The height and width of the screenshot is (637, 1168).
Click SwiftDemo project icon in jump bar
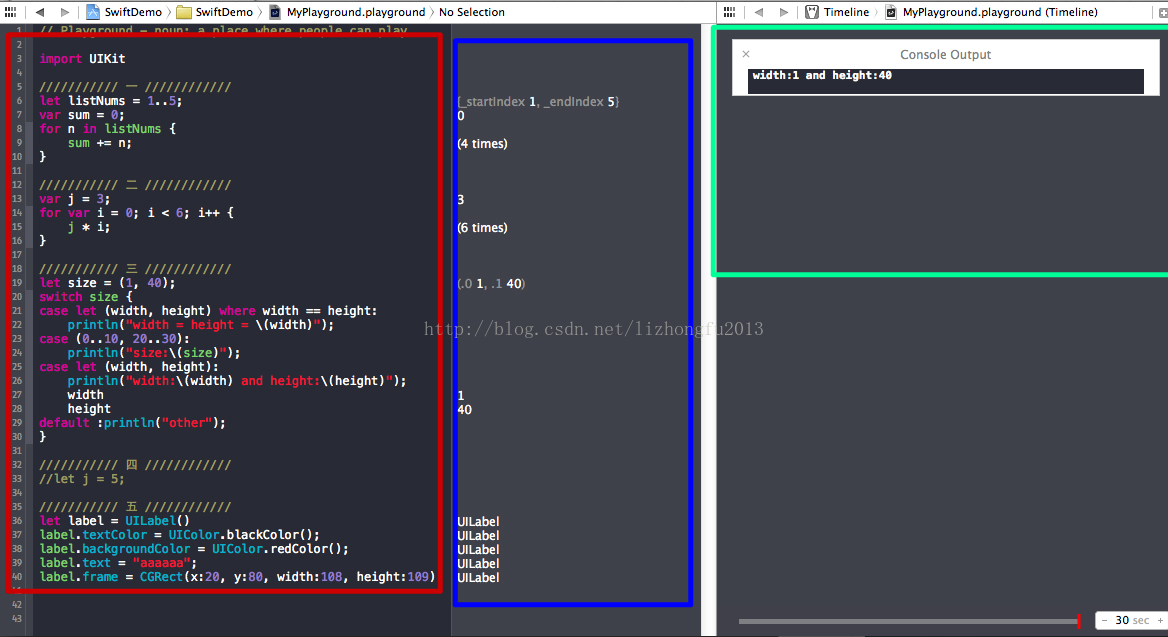pos(93,12)
